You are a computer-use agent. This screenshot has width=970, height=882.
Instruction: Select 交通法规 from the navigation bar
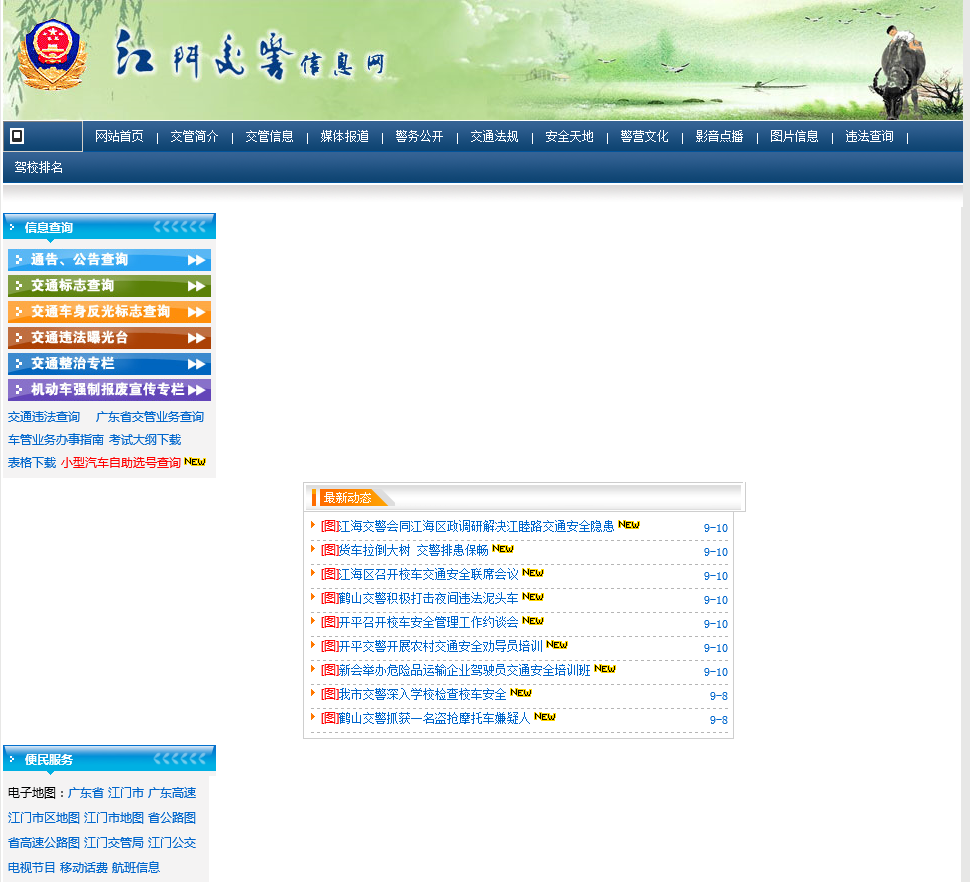[494, 136]
